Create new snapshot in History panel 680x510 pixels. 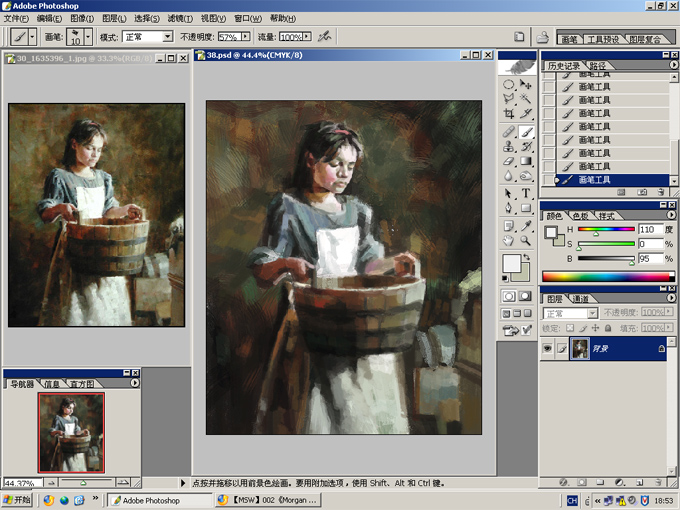642,192
